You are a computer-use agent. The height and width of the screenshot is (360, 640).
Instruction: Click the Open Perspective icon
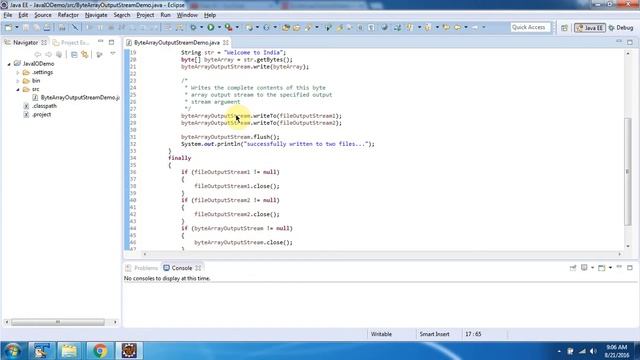point(564,28)
